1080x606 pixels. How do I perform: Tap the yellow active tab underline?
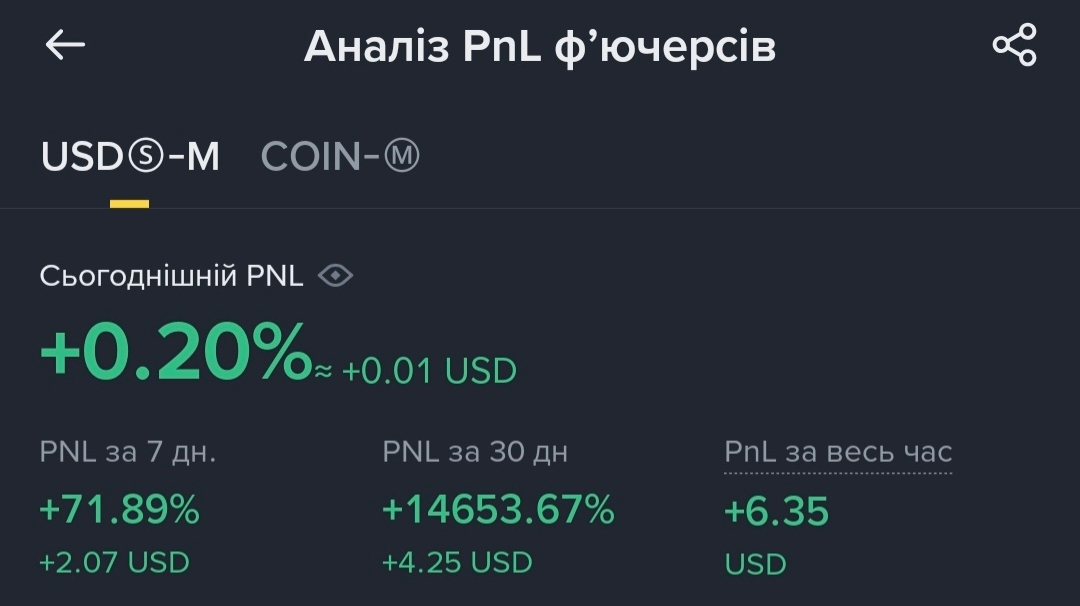click(129, 203)
